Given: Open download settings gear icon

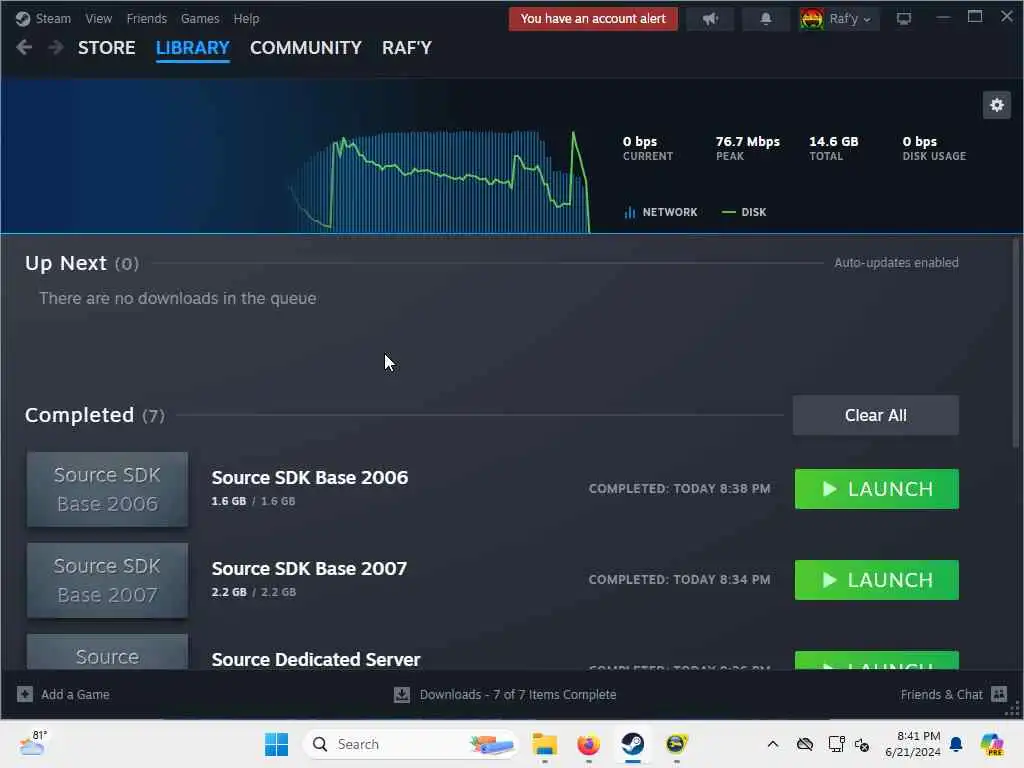Looking at the screenshot, I should pyautogui.click(x=997, y=105).
